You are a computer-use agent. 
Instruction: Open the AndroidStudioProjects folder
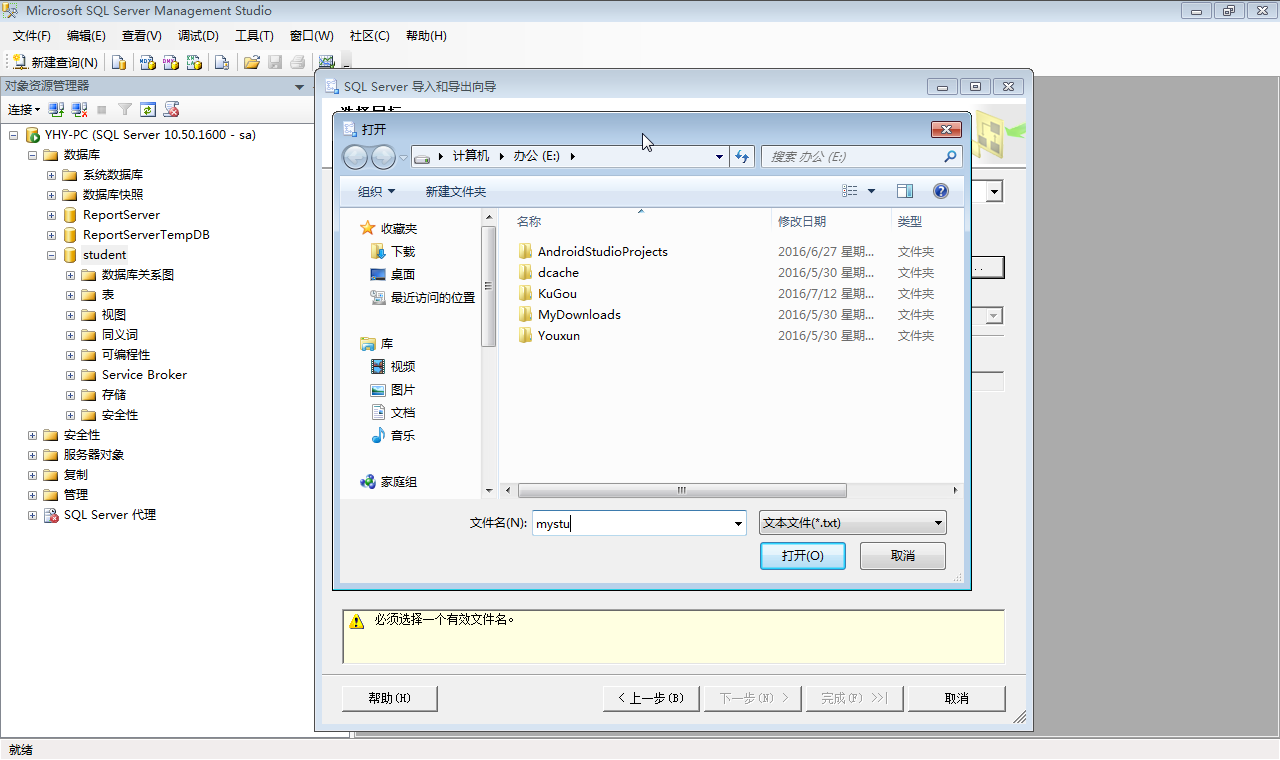point(603,252)
